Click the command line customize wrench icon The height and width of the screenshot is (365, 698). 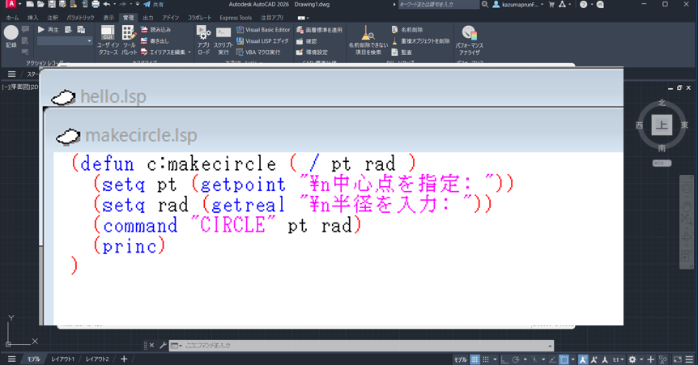tap(162, 345)
